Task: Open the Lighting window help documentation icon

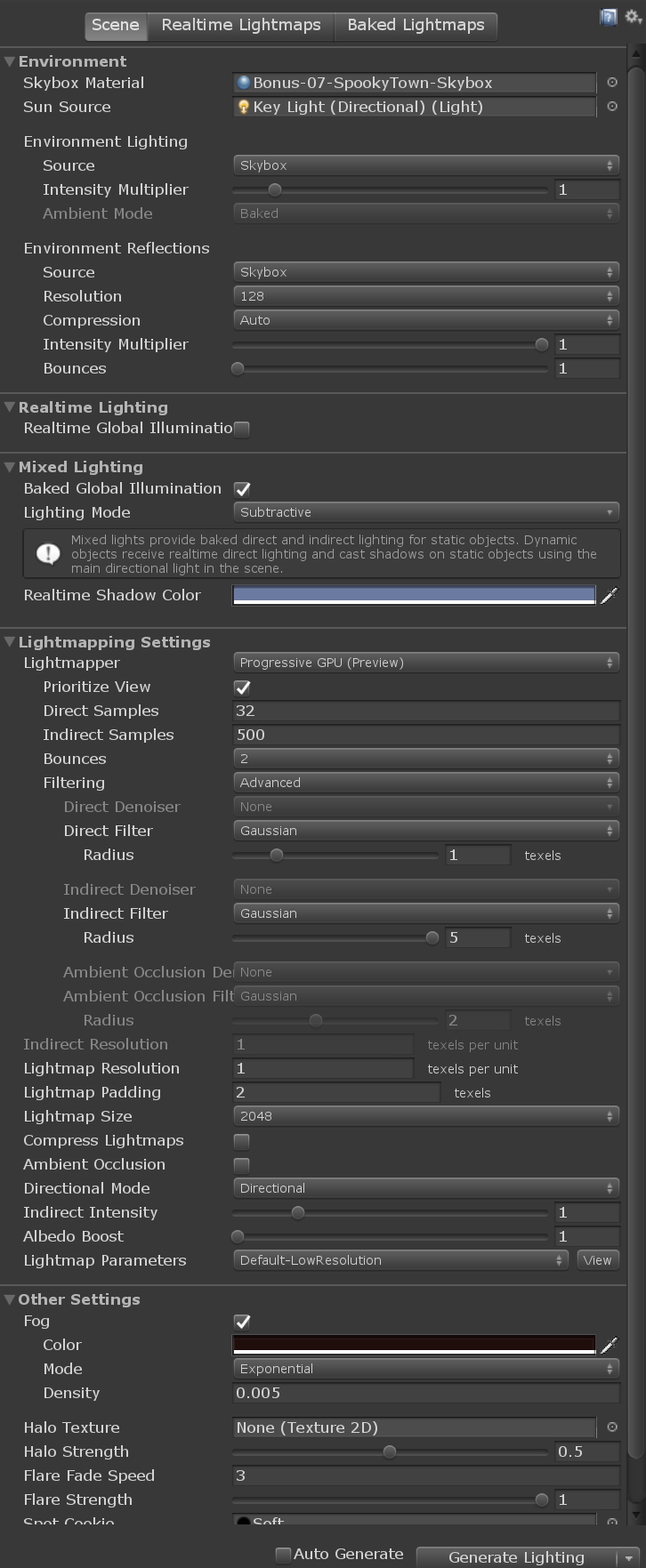Action: coord(609,17)
